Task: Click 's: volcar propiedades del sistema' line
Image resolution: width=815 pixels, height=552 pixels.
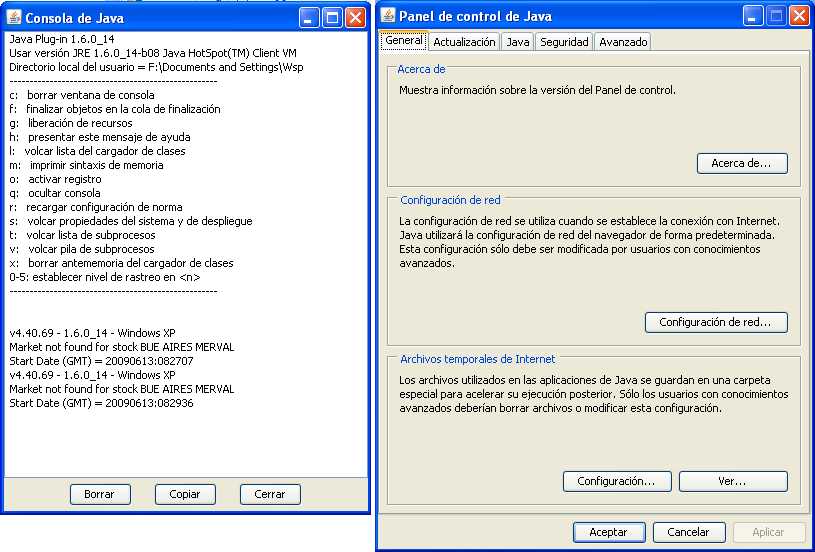Action: [131, 221]
